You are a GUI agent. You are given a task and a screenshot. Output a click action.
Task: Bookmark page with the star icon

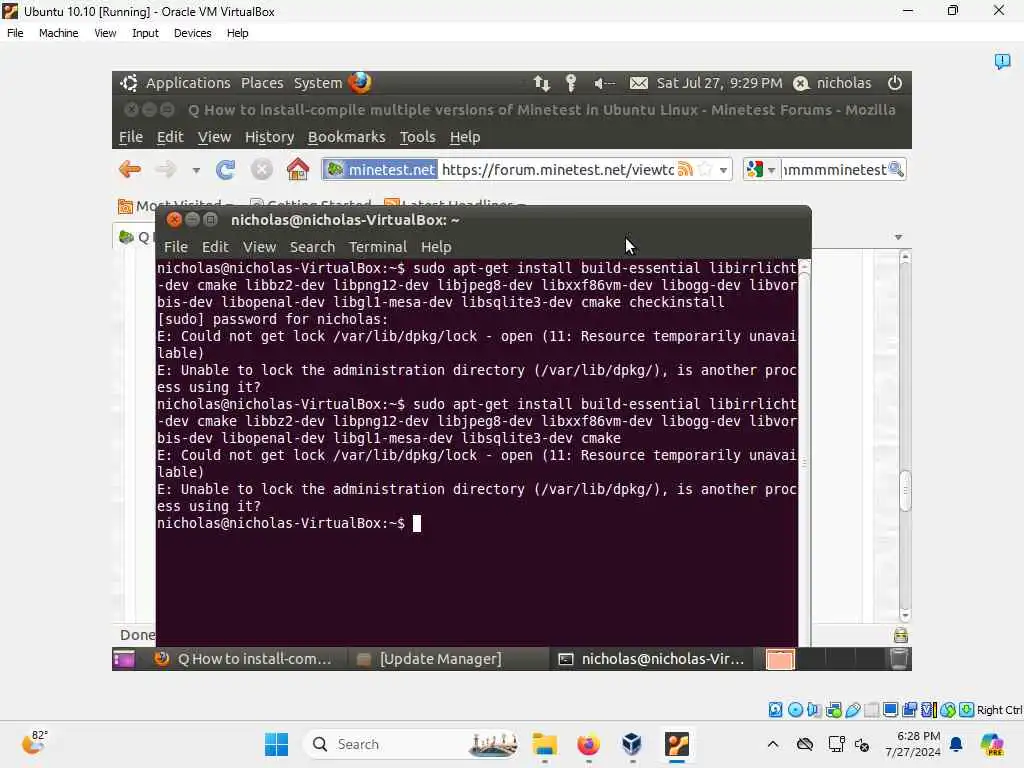[705, 170]
